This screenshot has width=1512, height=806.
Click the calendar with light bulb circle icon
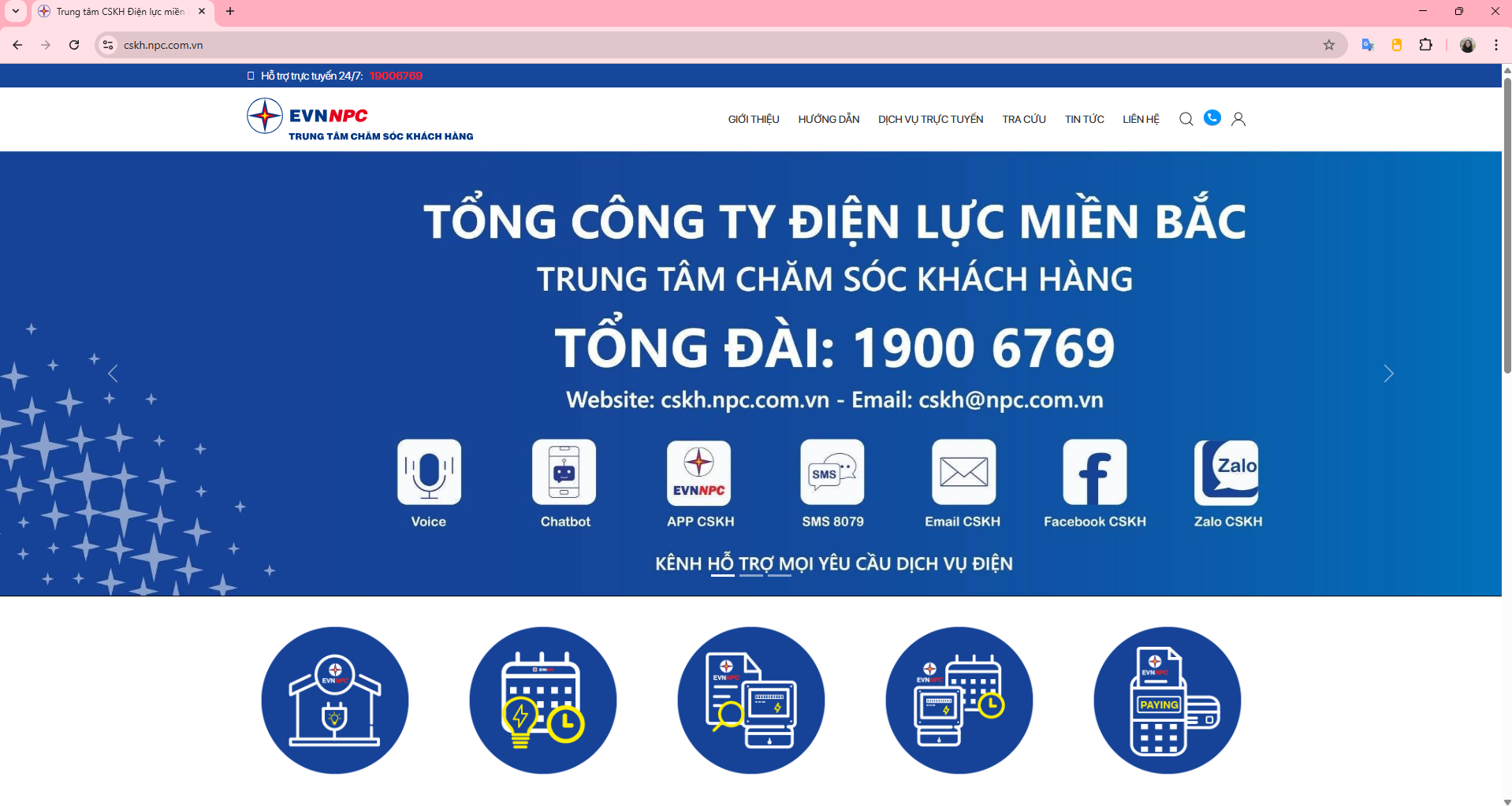543,700
